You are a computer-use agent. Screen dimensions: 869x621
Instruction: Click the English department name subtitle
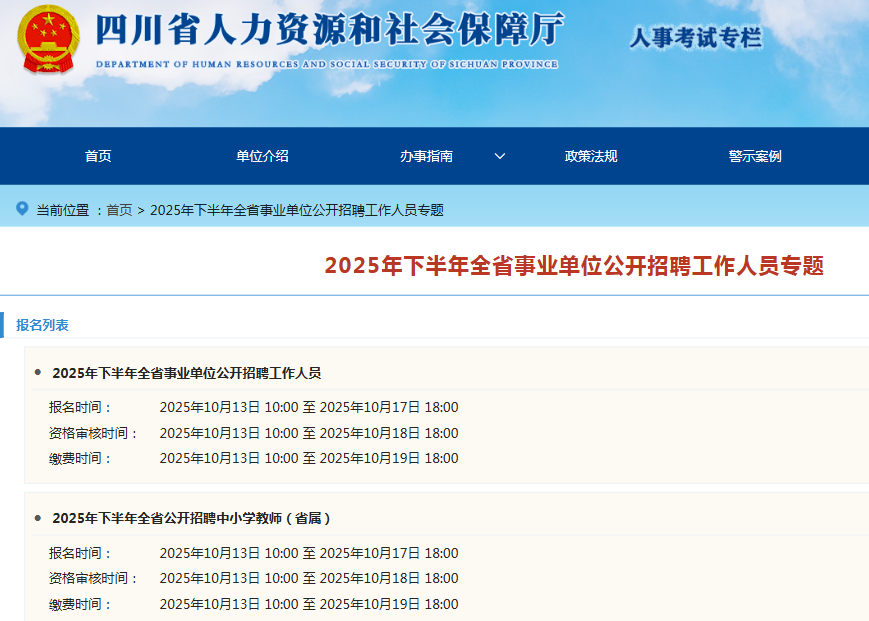tap(327, 64)
